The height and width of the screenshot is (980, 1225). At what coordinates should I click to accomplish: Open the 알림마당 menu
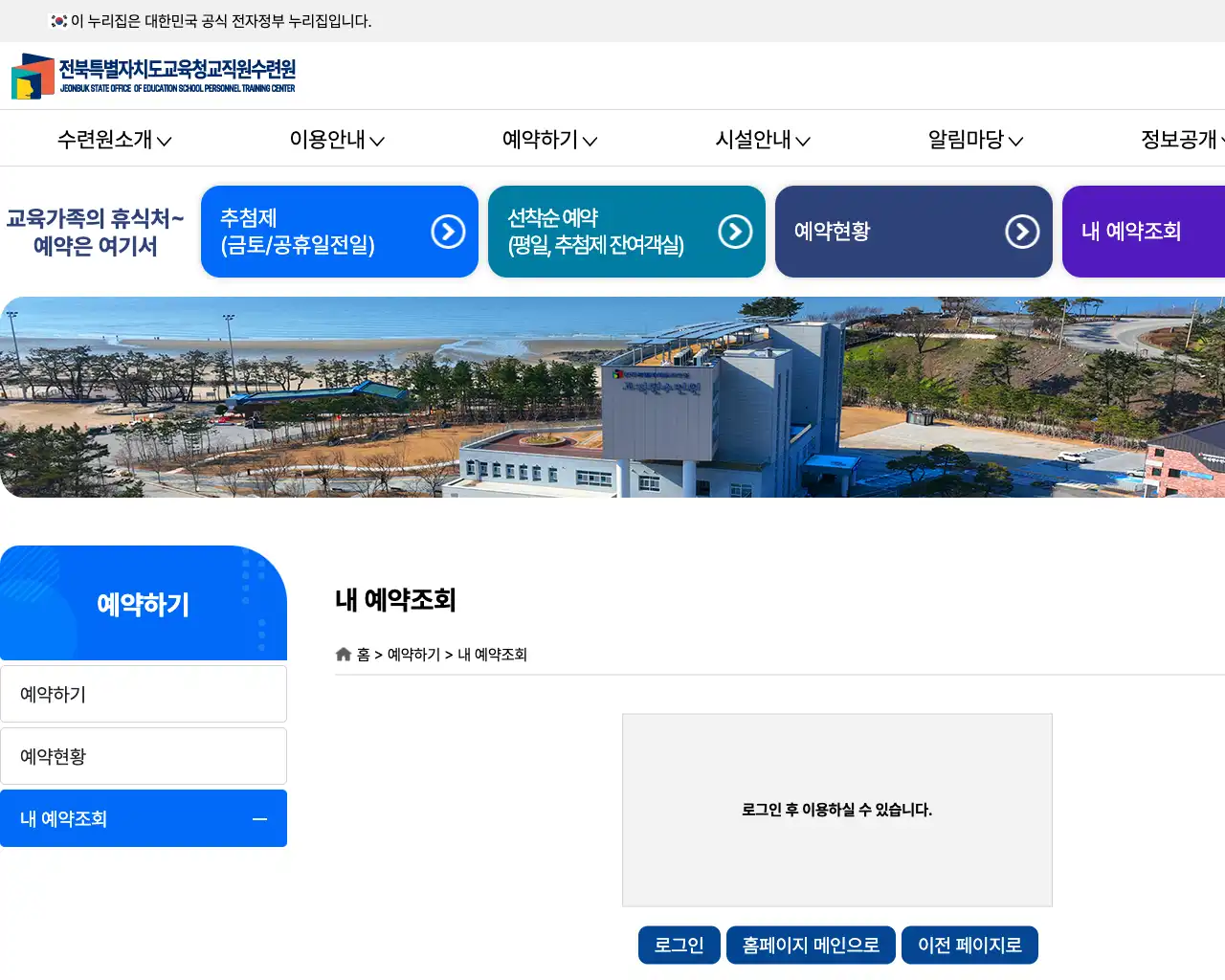click(975, 140)
